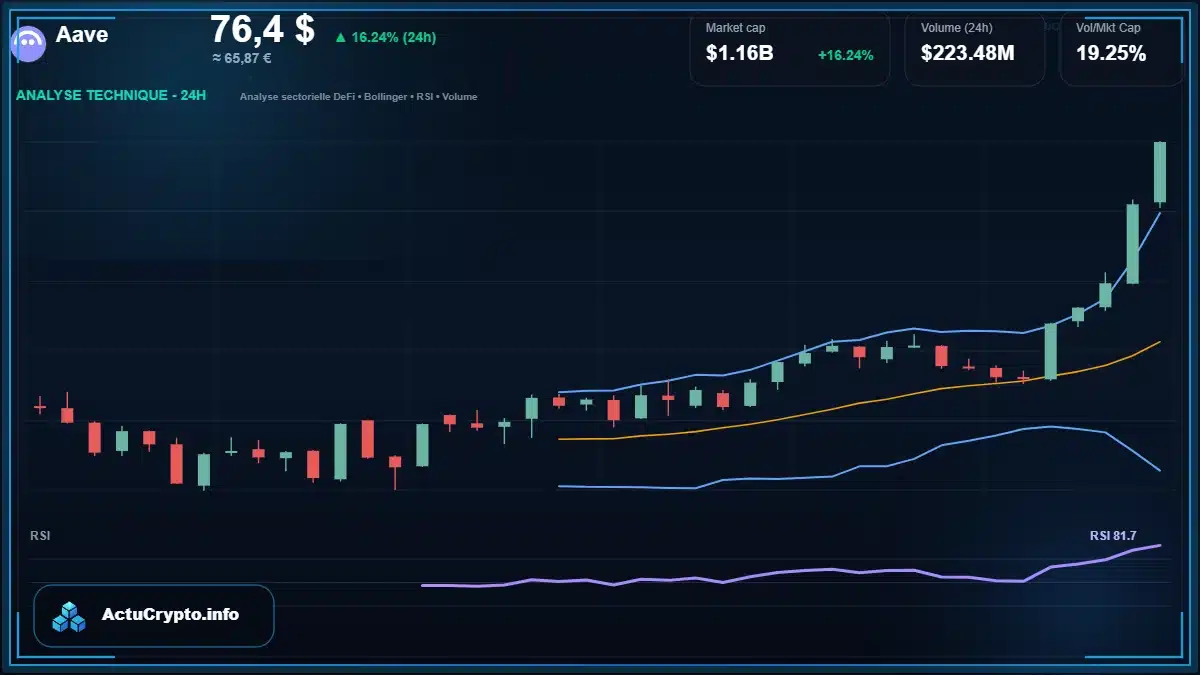The width and height of the screenshot is (1200, 675).
Task: Click the RSI 81.7 reading
Action: coord(1113,536)
